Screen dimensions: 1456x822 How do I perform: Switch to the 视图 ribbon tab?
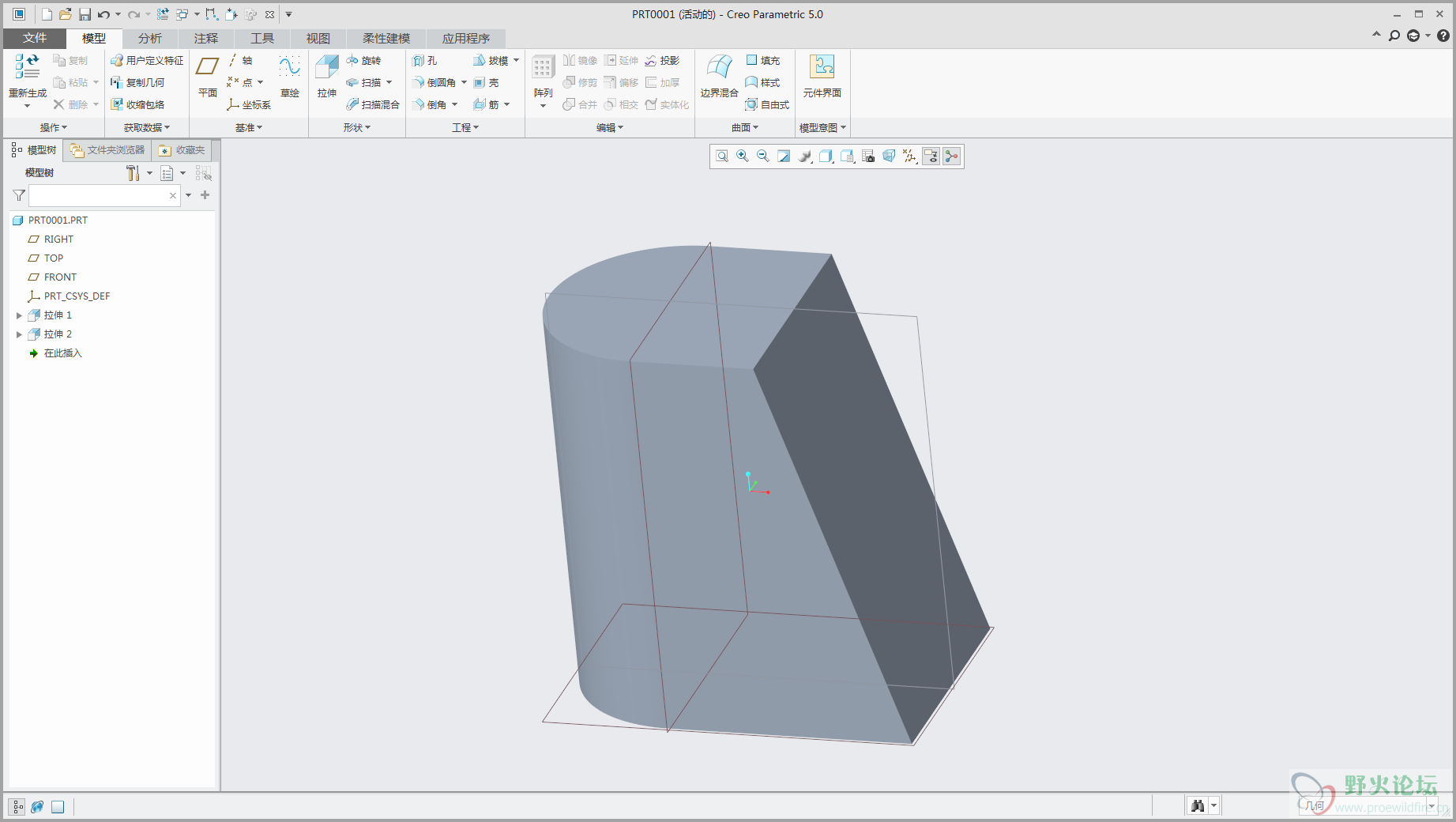[318, 38]
